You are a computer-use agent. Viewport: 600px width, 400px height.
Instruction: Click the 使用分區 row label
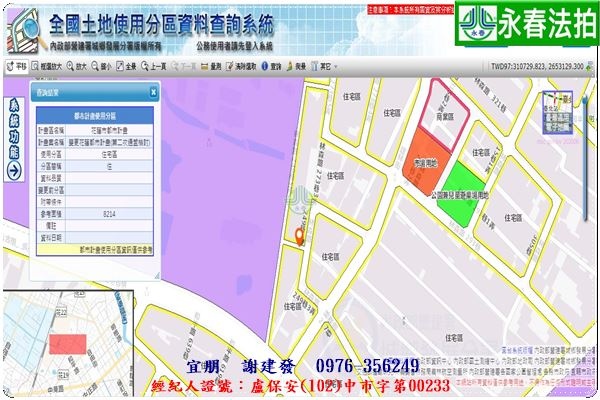[x=51, y=154]
